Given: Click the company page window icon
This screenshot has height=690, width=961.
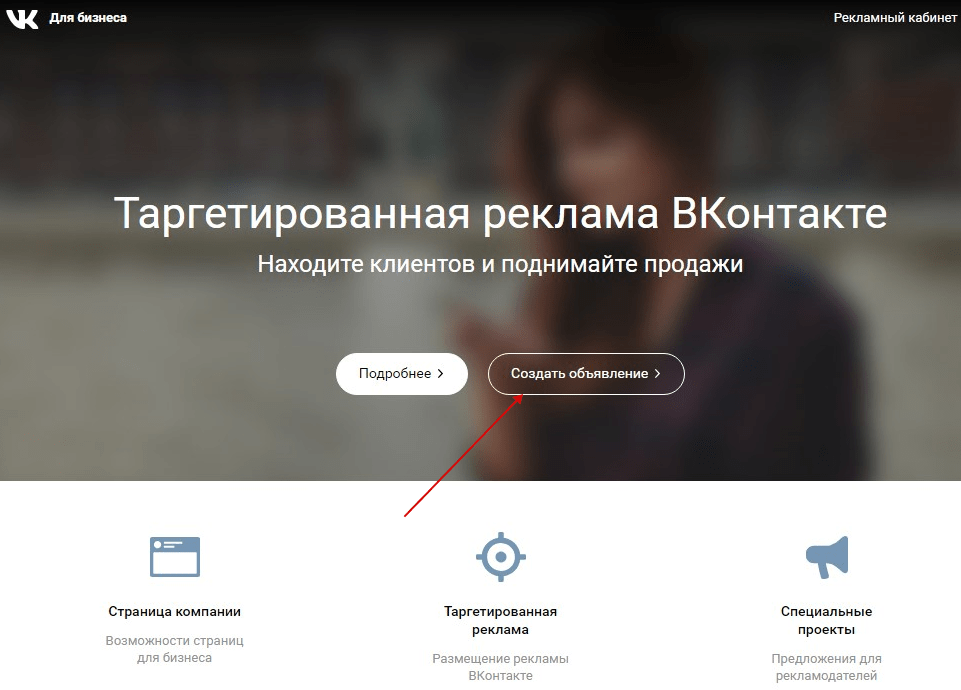Looking at the screenshot, I should tap(175, 556).
